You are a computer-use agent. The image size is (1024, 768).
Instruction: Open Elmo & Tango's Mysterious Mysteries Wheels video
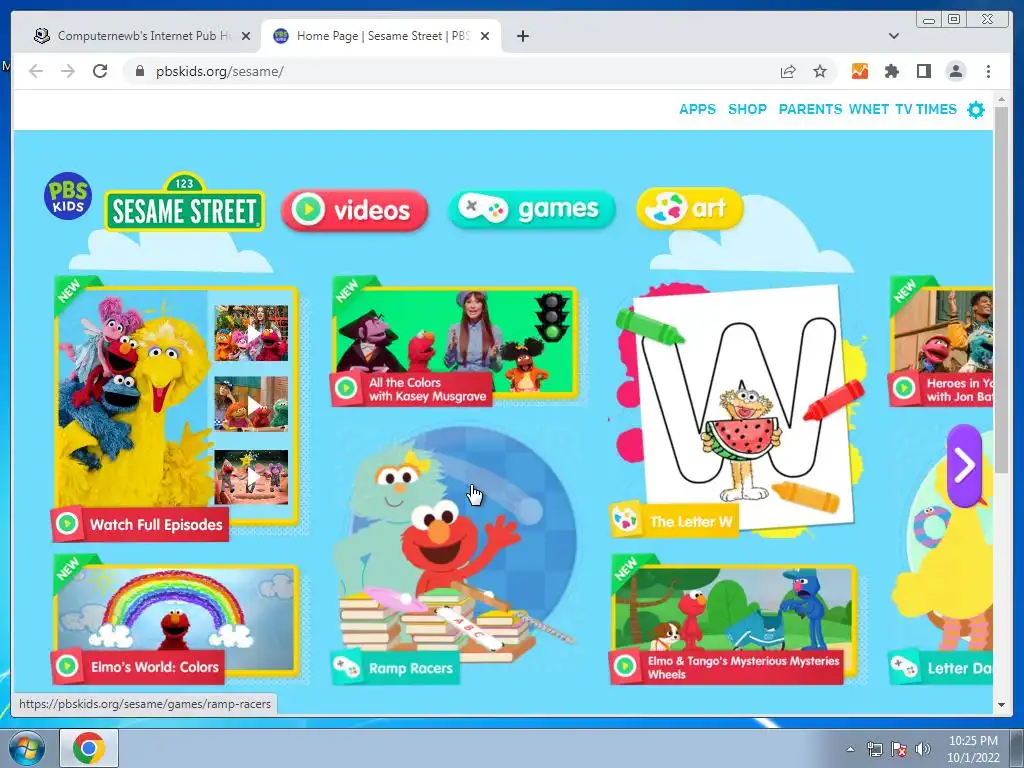734,620
